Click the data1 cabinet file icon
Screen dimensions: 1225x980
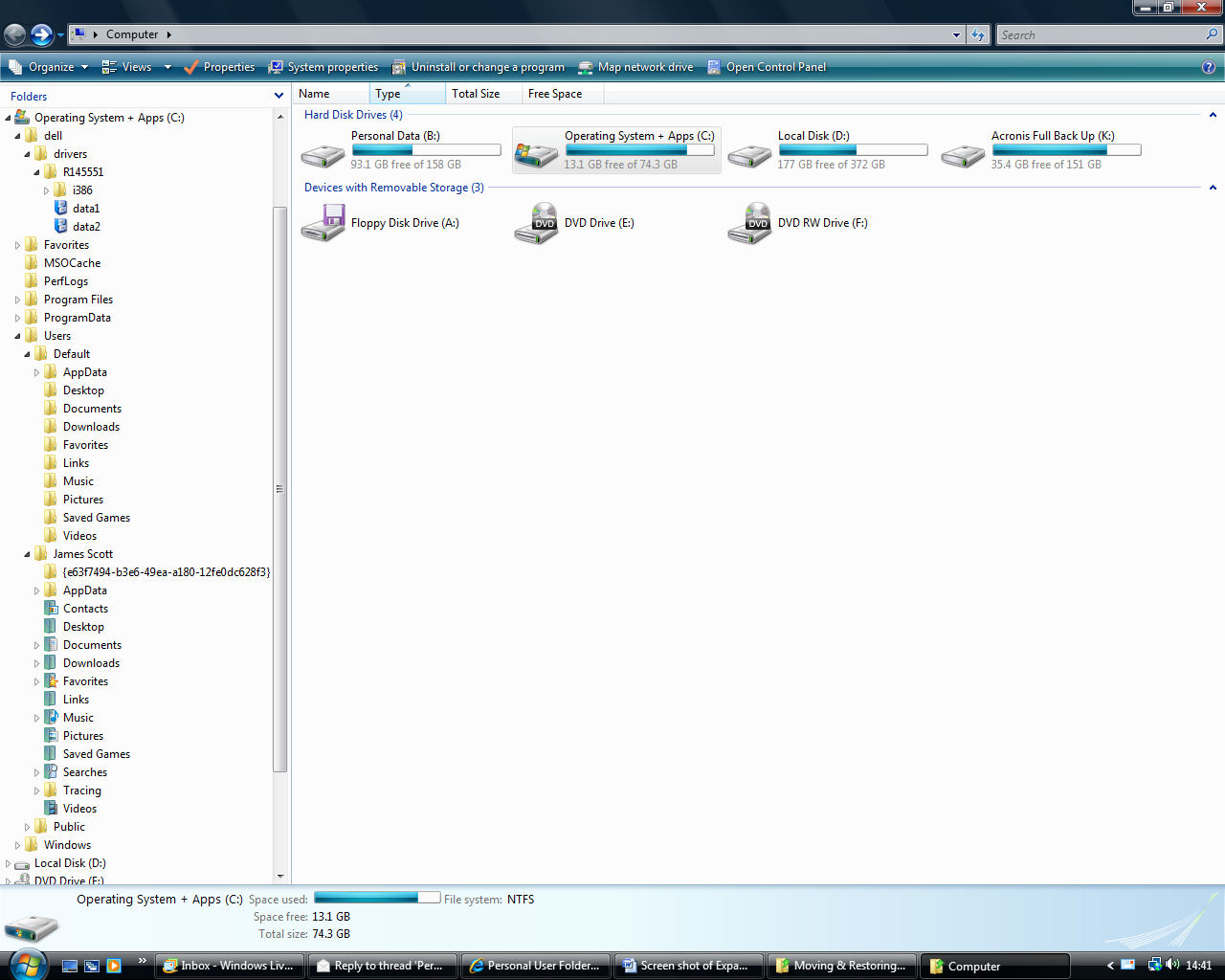pyautogui.click(x=61, y=208)
